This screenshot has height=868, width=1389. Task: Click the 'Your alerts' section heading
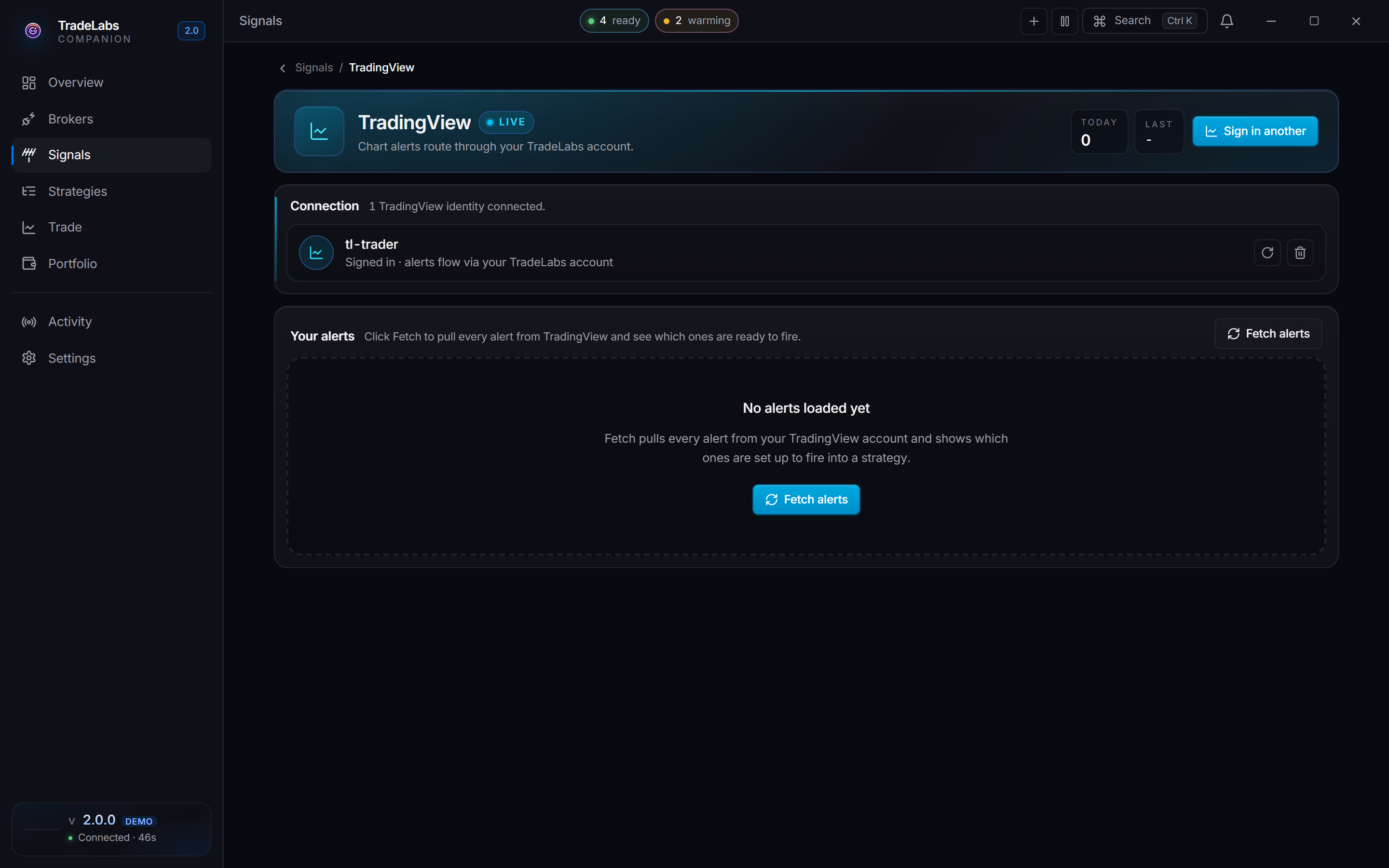tap(323, 337)
